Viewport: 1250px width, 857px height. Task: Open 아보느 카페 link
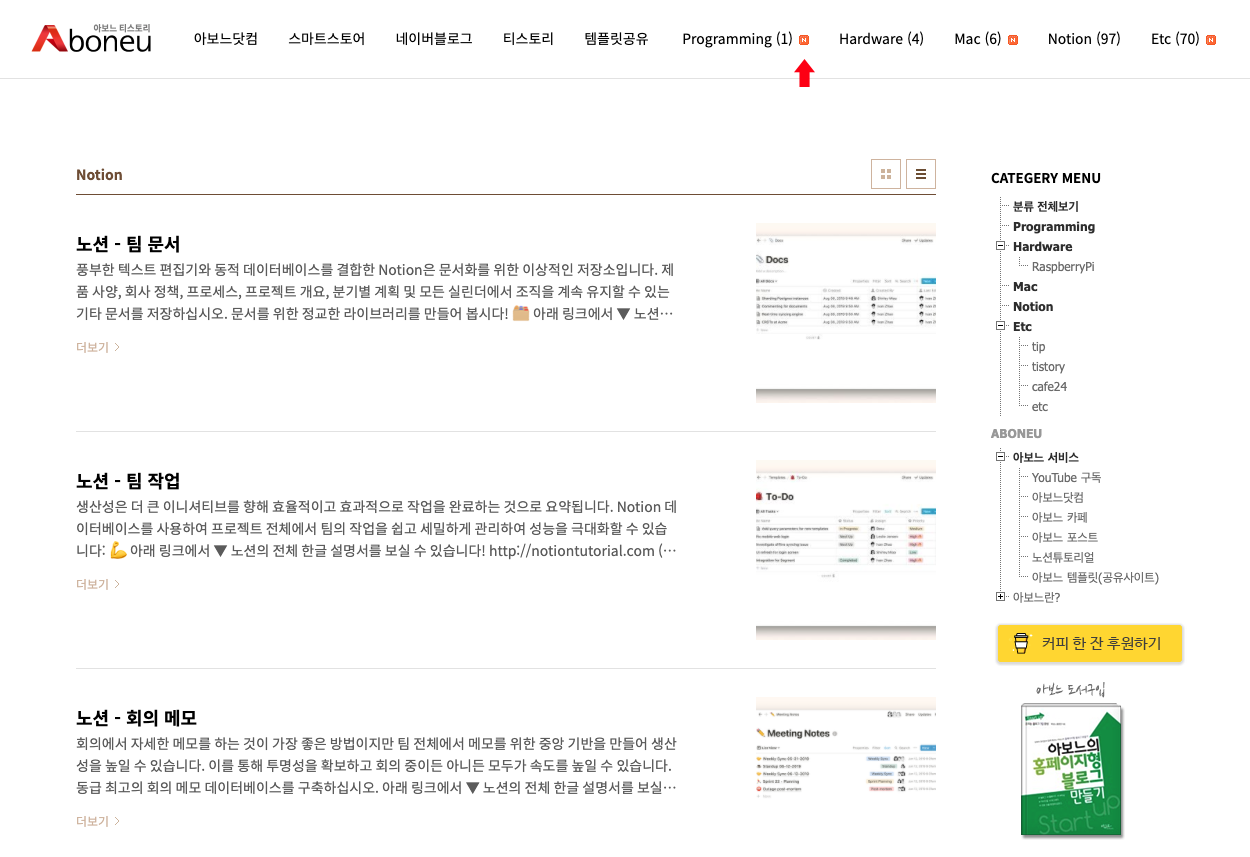point(1059,517)
